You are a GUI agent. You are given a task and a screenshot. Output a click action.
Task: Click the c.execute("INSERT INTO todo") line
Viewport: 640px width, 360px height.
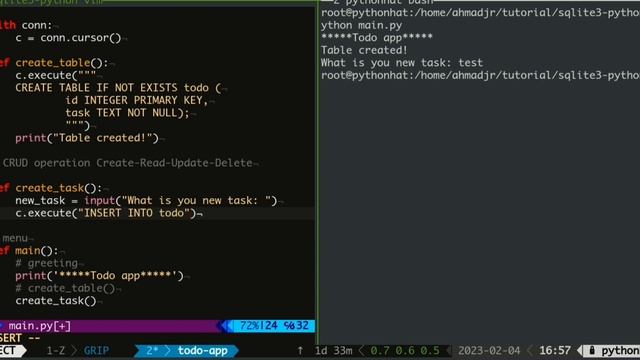tap(106, 213)
